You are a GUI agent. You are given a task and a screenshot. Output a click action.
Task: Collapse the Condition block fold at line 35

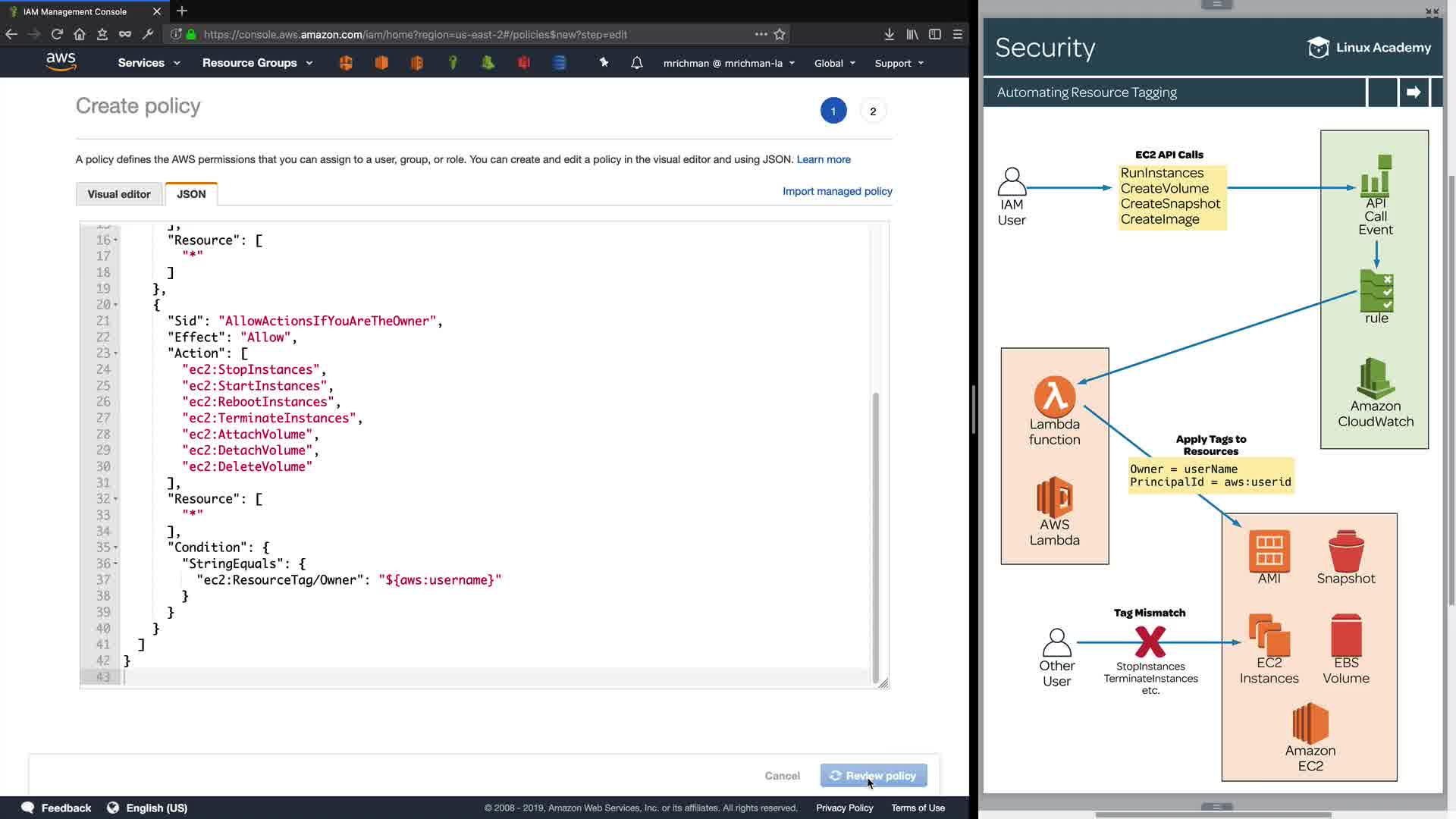pos(116,548)
